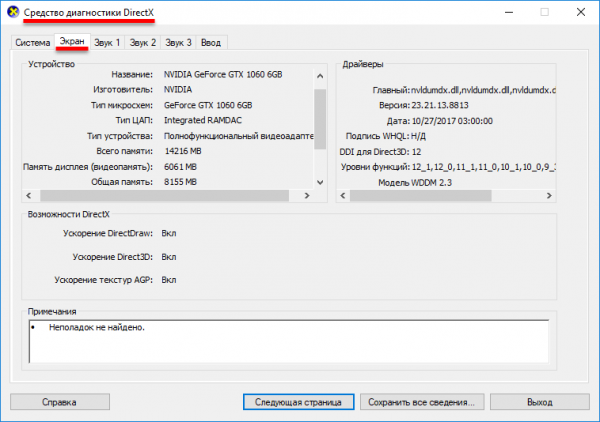Minimize the DirectX diagnostic window
The width and height of the screenshot is (600, 422).
point(509,12)
